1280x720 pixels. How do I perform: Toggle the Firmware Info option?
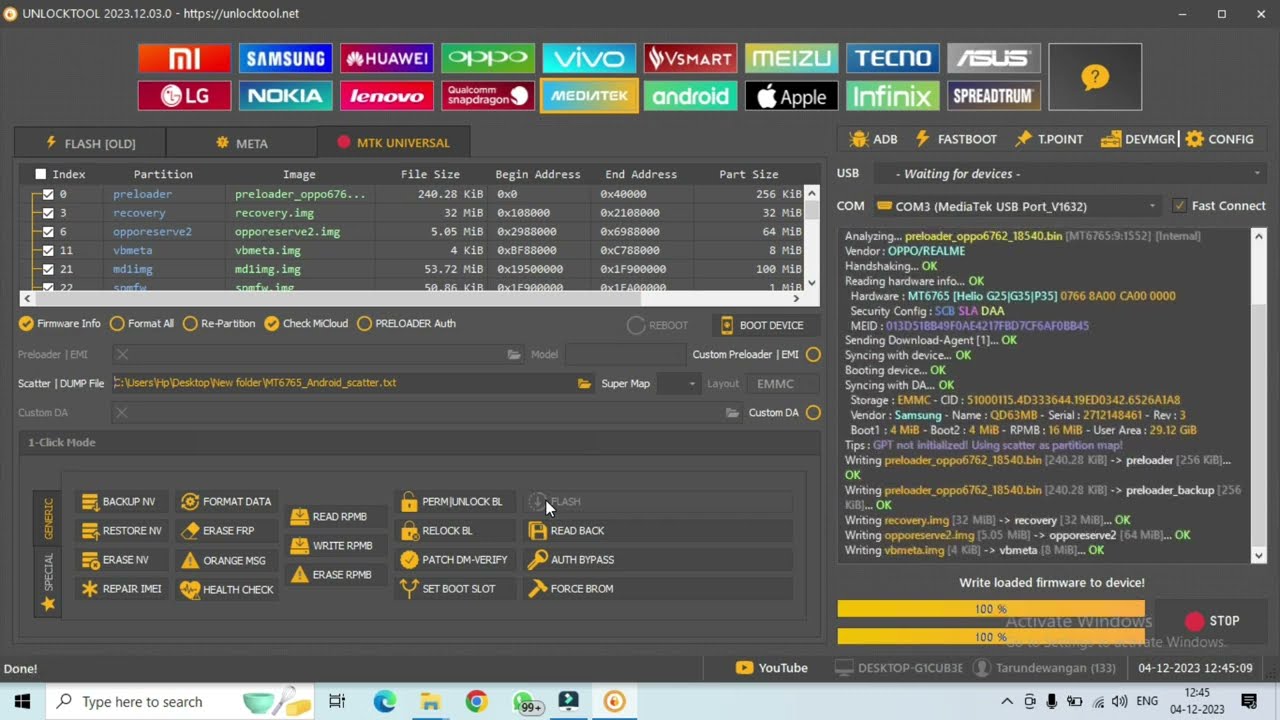pyautogui.click(x=61, y=324)
